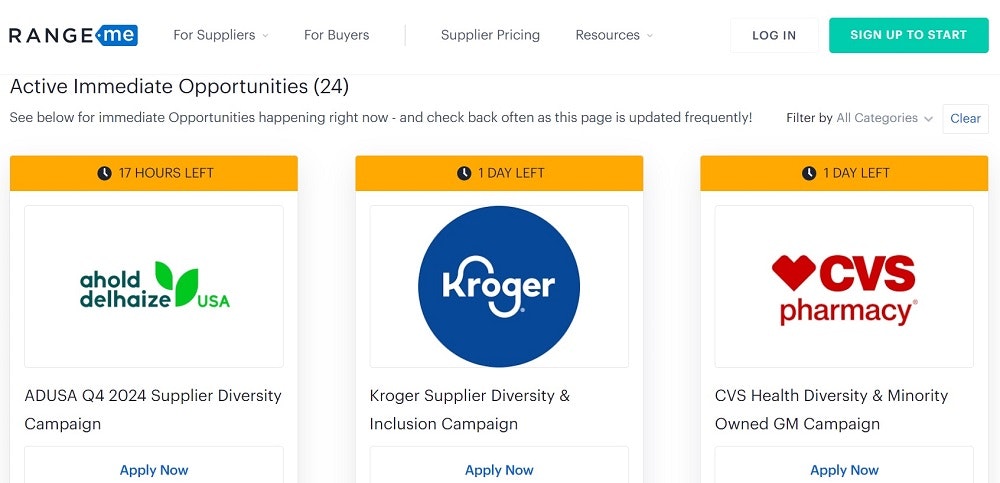1000x483 pixels.
Task: Open the Supplier Pricing page
Action: click(490, 35)
